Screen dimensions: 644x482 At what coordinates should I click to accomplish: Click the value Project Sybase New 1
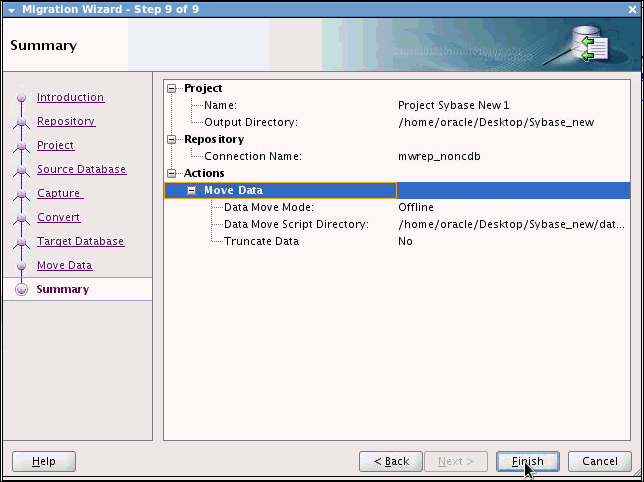click(453, 106)
